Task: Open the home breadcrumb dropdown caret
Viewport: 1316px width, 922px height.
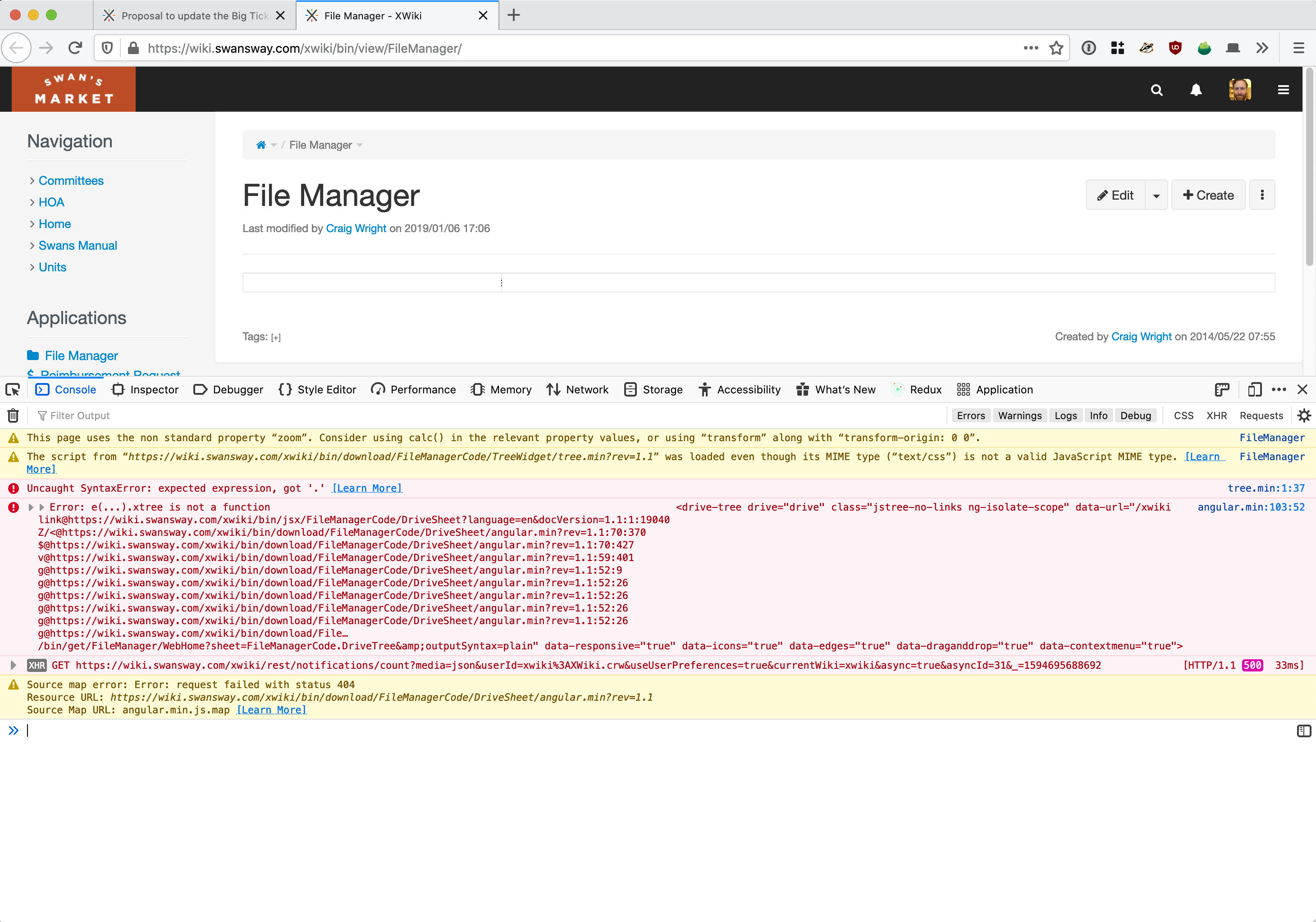Action: [274, 145]
